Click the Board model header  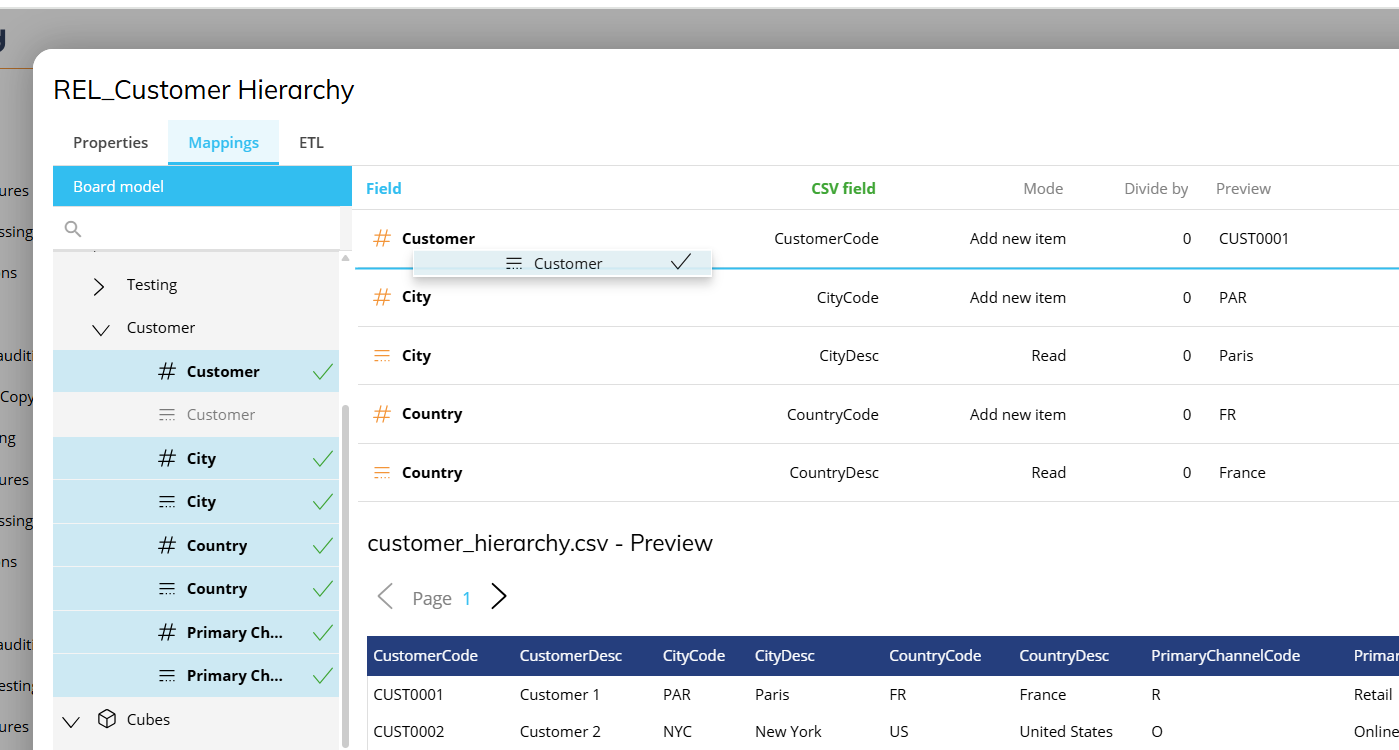click(x=202, y=187)
